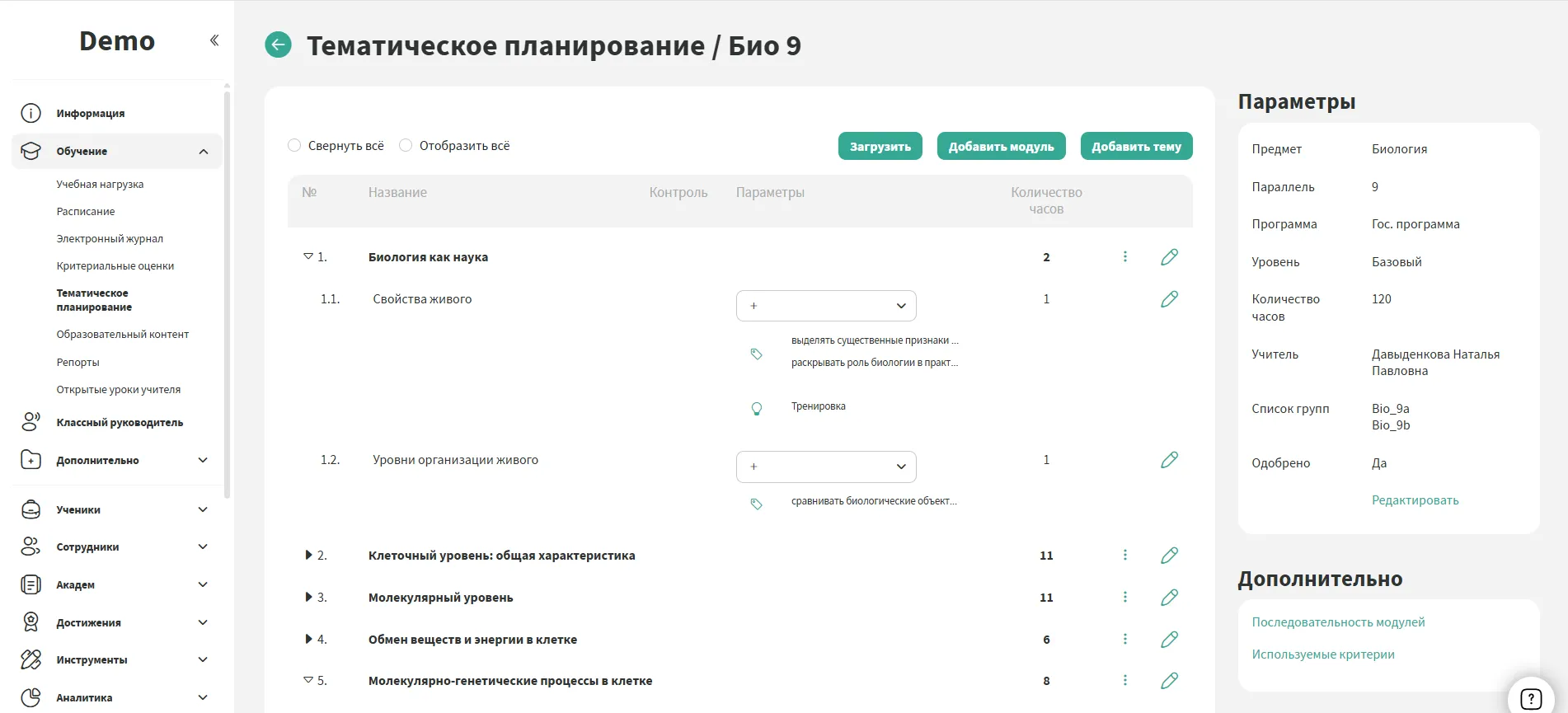
Task: Open parameters dropdown for 'Уровни организации живого'
Action: (826, 467)
